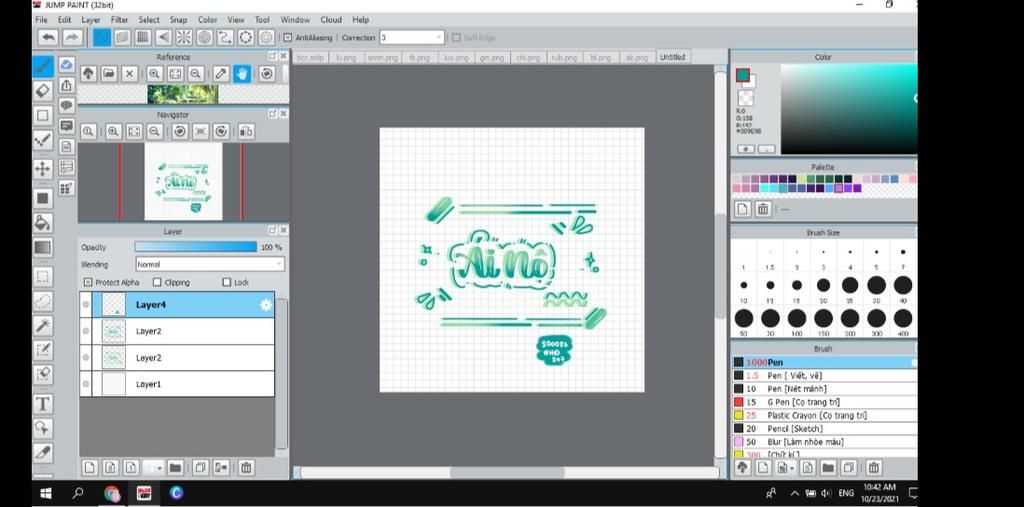Expand the add brush dropdown in Brush panel
This screenshot has height=507, width=1024.
792,468
